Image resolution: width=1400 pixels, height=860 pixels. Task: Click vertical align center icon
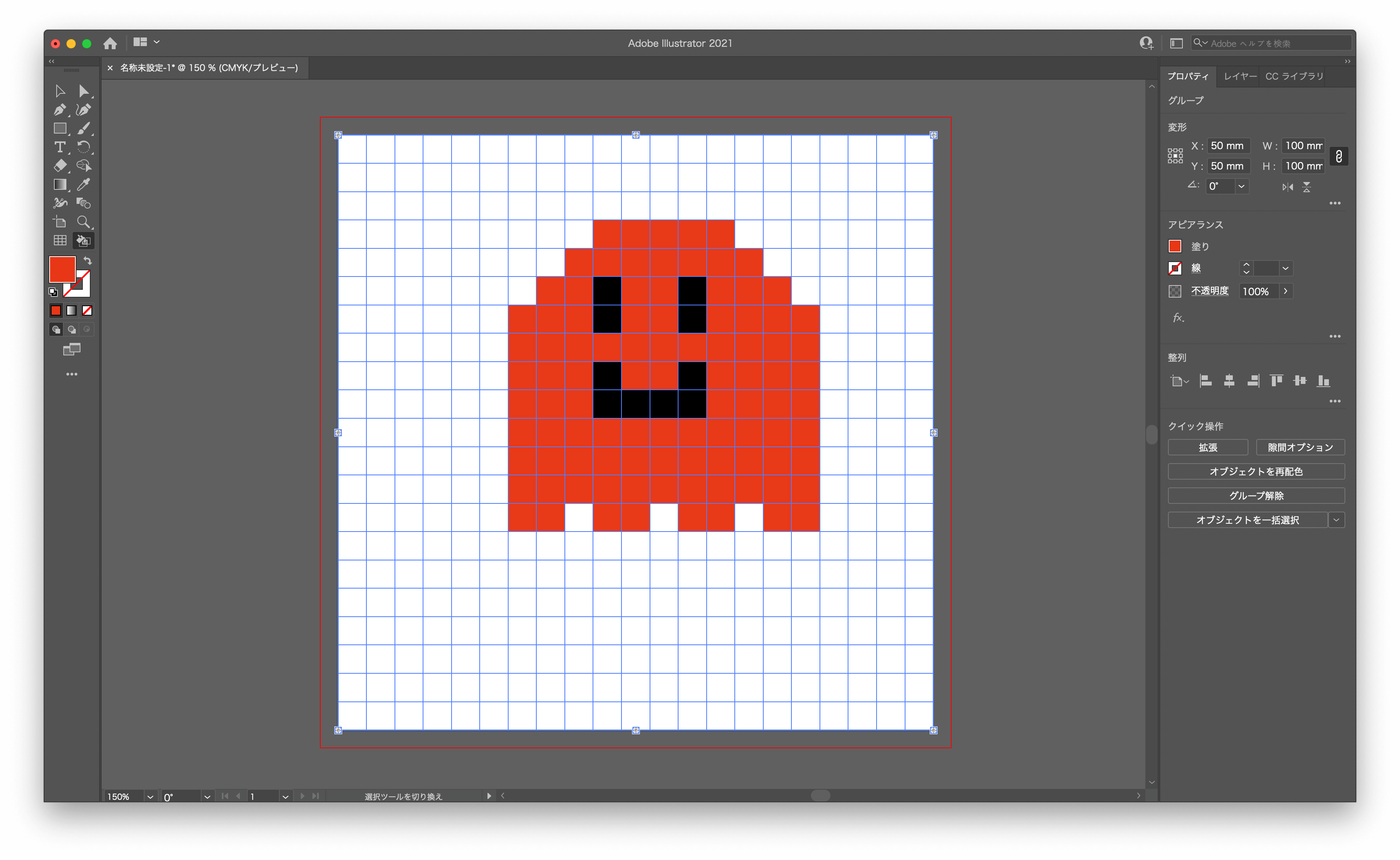pos(1300,381)
